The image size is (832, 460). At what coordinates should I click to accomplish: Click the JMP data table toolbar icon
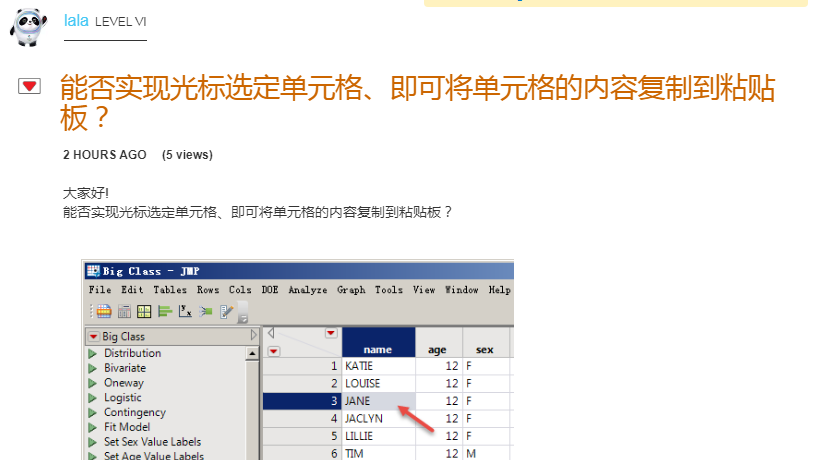coord(104,311)
